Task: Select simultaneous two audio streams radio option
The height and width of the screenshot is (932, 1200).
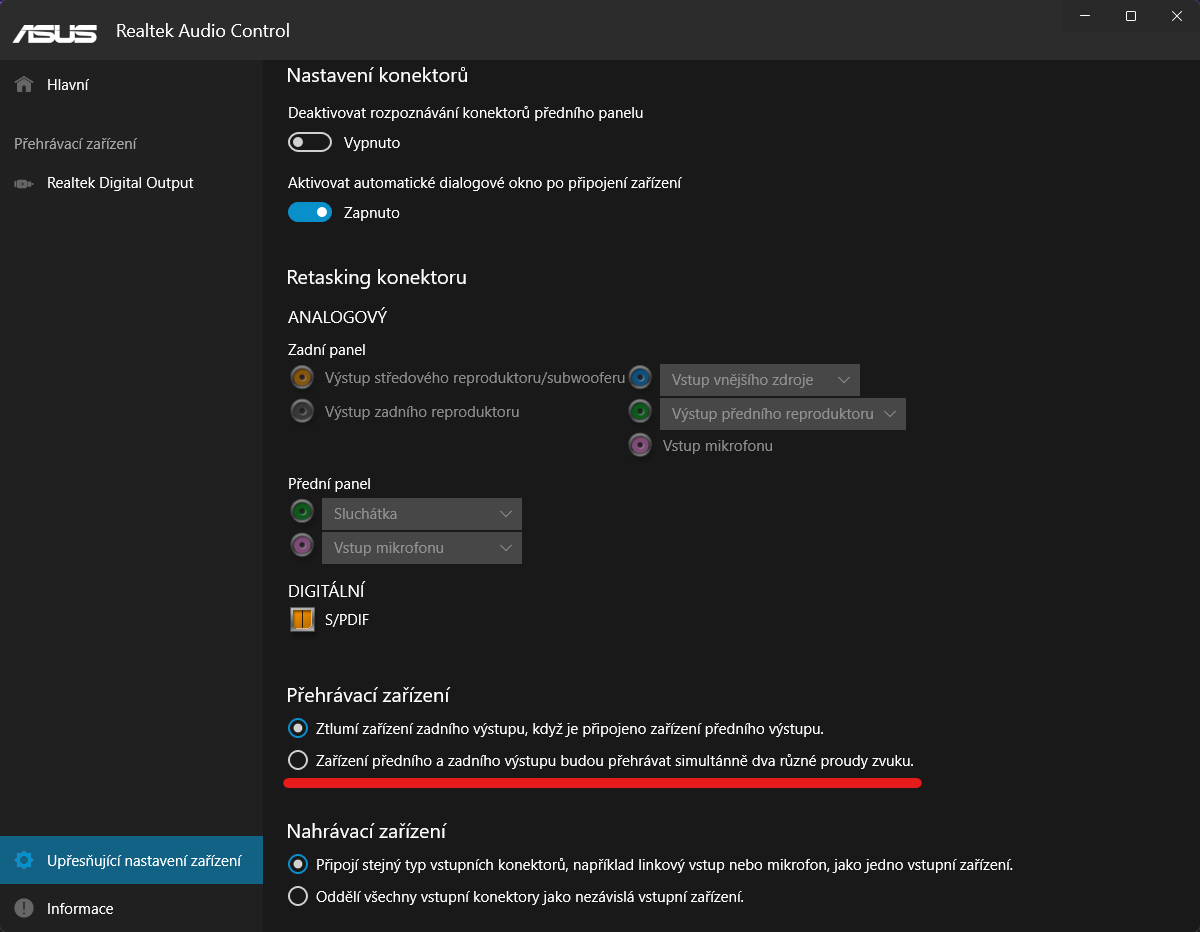Action: [x=298, y=760]
